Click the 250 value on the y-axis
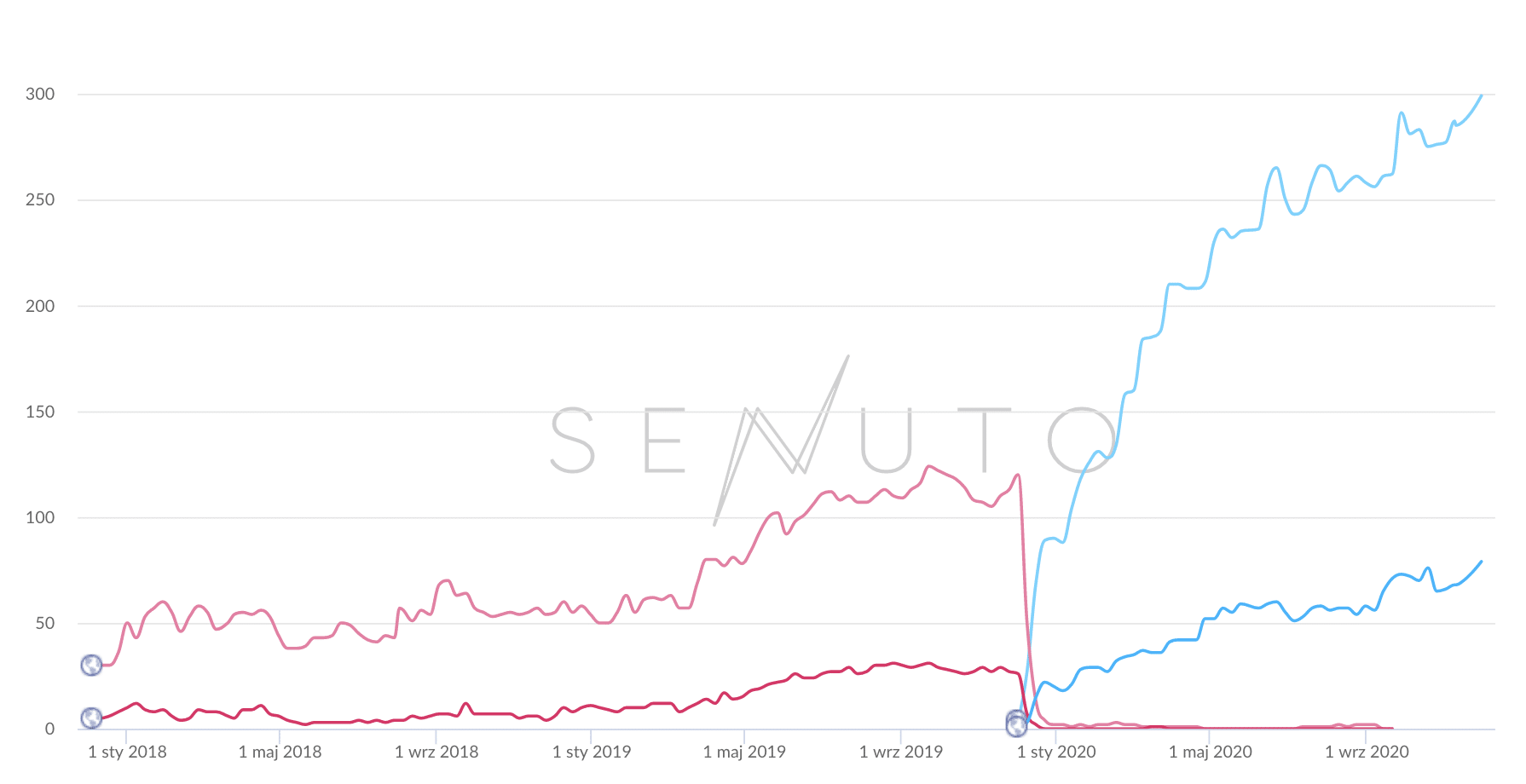 coord(40,199)
